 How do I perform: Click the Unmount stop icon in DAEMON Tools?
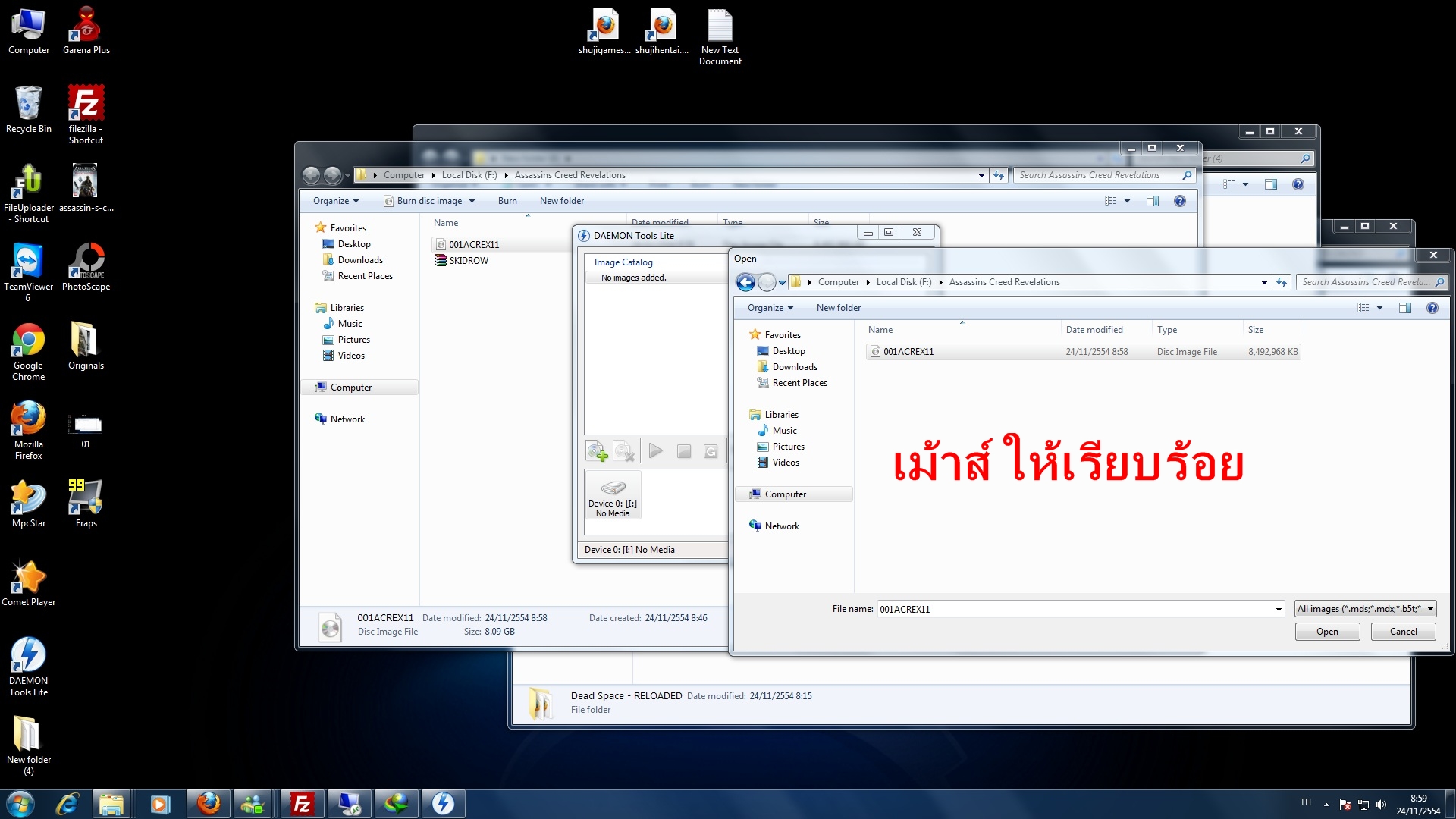tap(683, 451)
